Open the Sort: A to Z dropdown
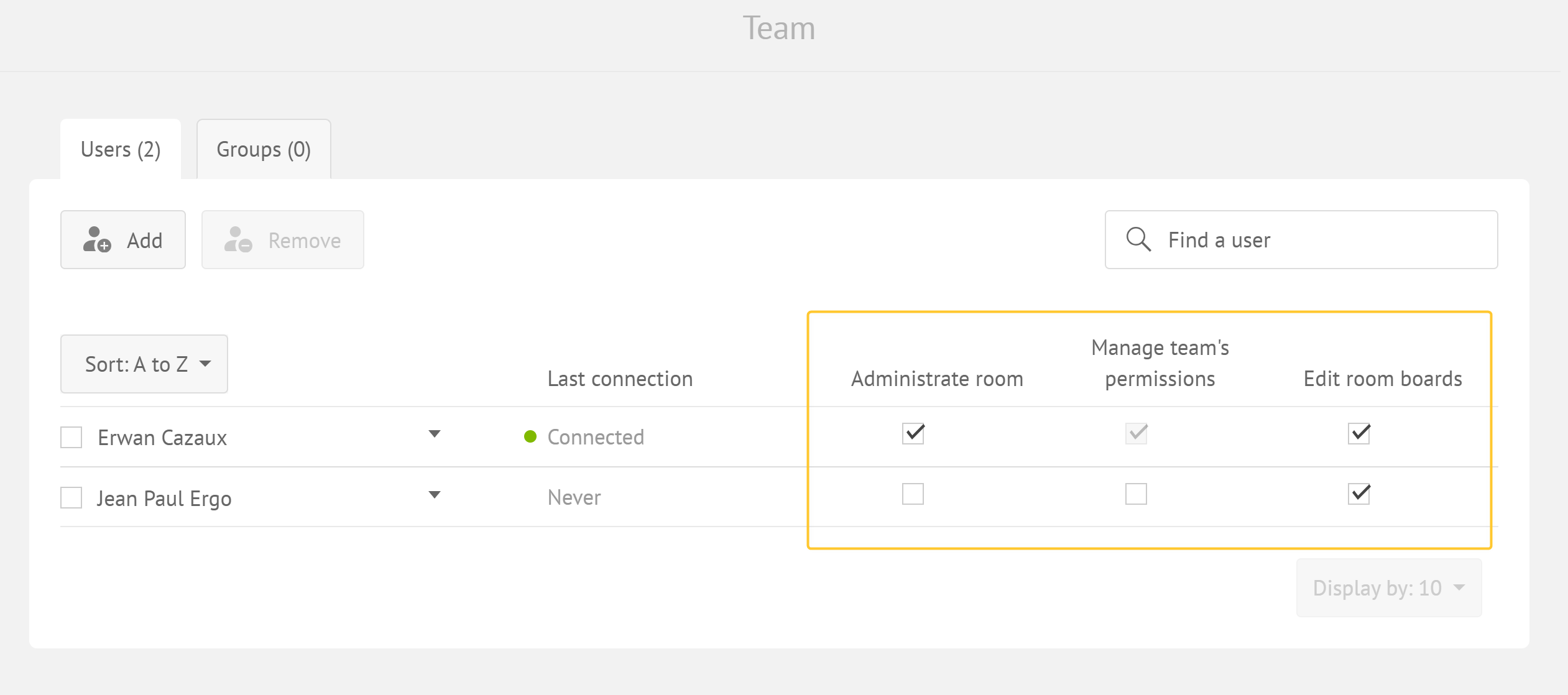Viewport: 1568px width, 695px height. click(144, 364)
